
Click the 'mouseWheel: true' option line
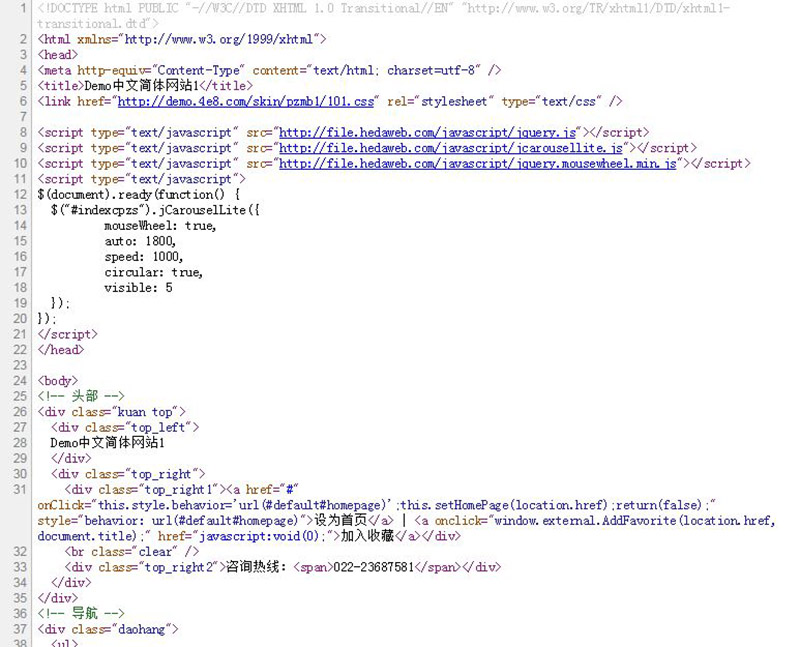tap(160, 226)
